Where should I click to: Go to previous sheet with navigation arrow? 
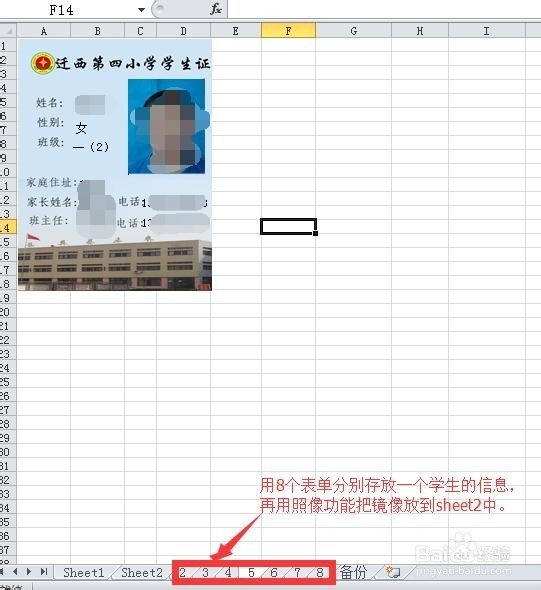coord(15,572)
